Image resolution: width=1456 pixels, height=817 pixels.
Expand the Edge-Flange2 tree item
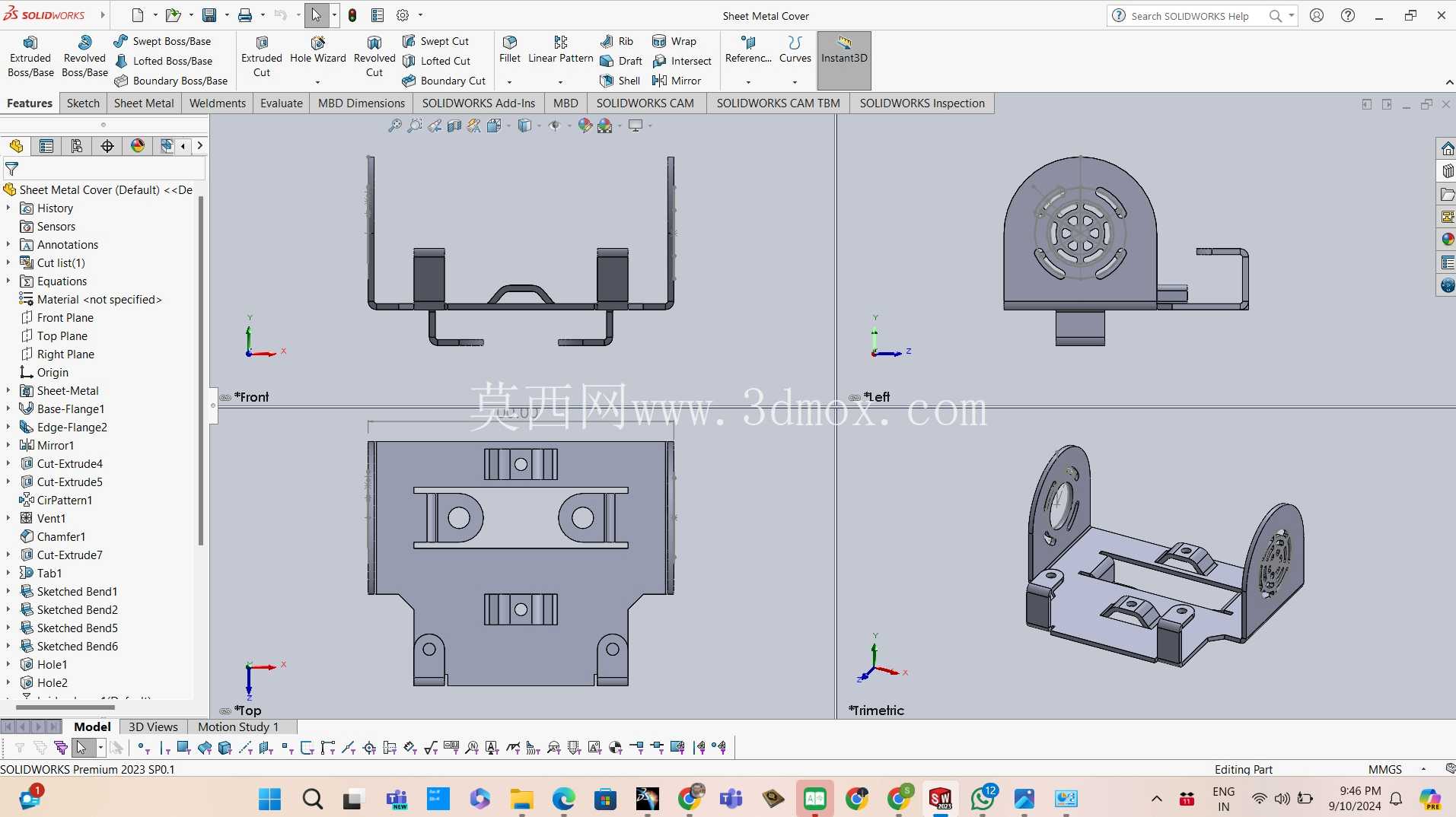pyautogui.click(x=8, y=427)
